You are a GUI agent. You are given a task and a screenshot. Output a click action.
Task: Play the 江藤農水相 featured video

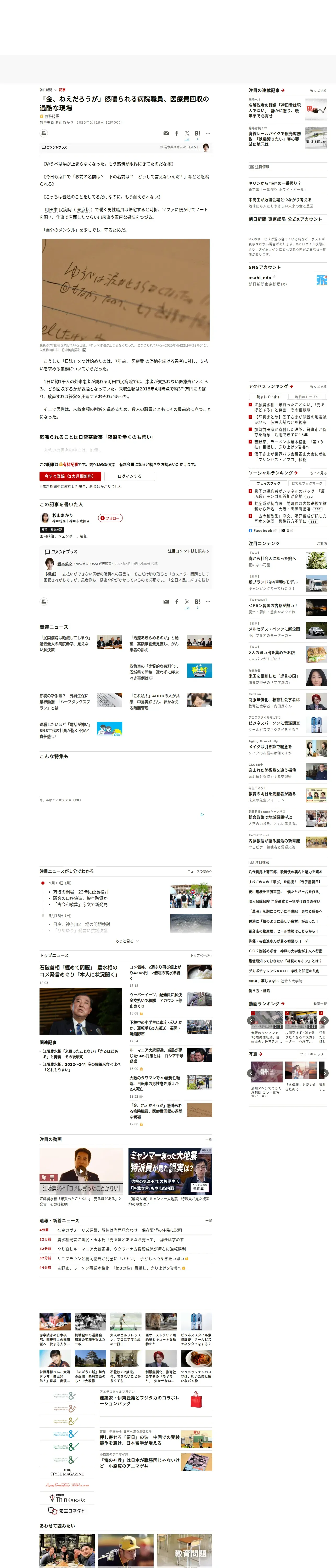[81, 1171]
